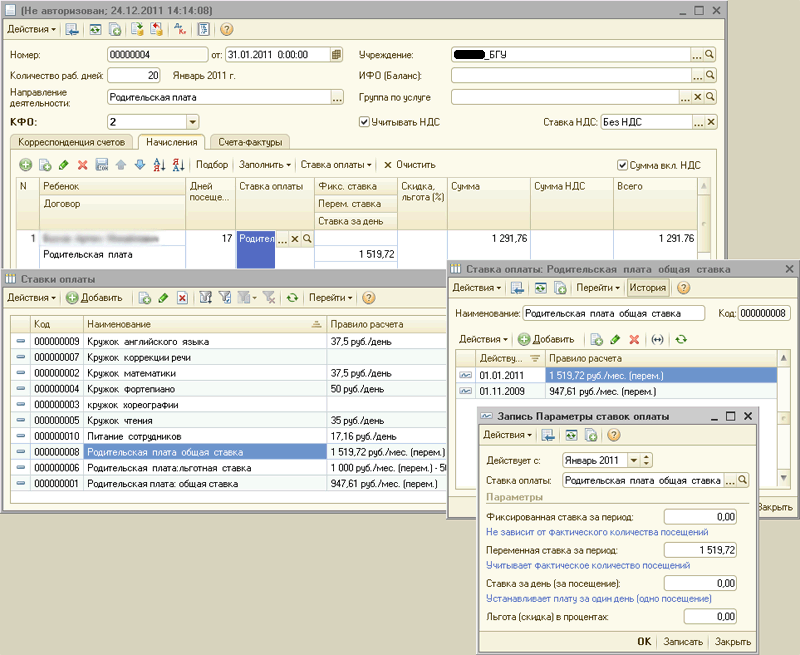This screenshot has height=655, width=800.
Task: Open the calendar picker beside the date field
Action: point(338,54)
